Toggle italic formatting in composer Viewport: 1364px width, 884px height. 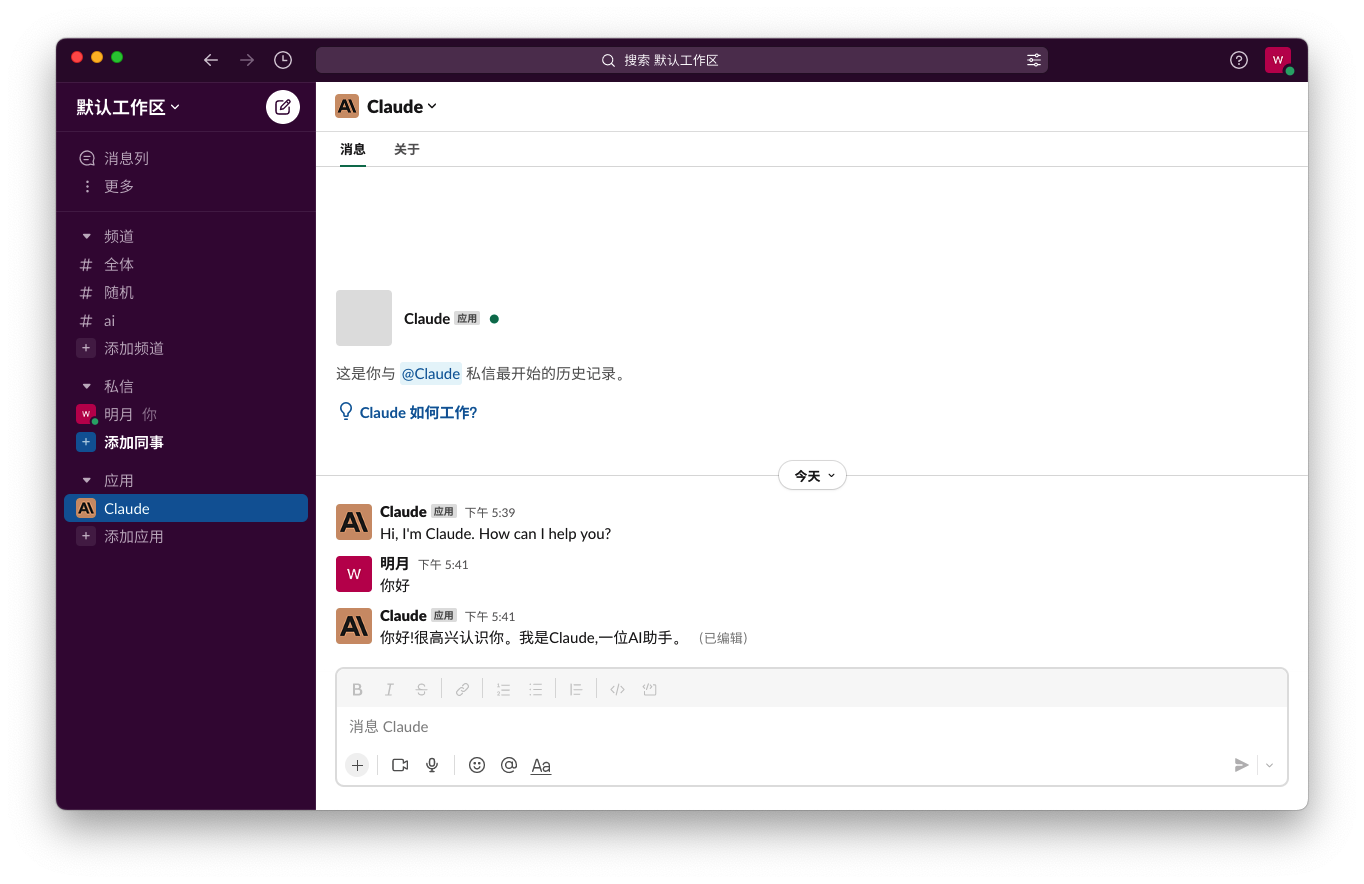(x=389, y=689)
